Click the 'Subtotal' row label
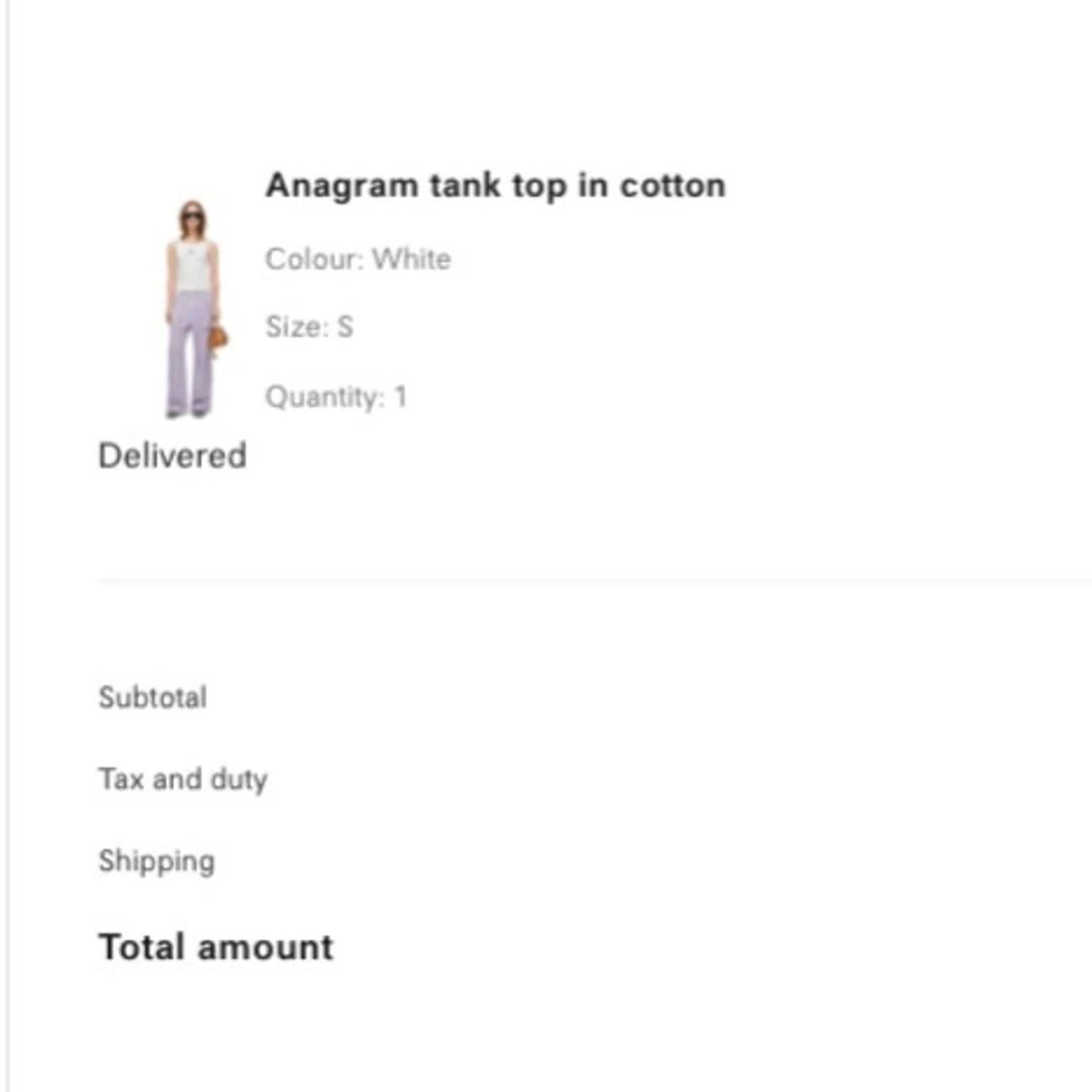Screen dimensions: 1092x1092 click(x=152, y=697)
